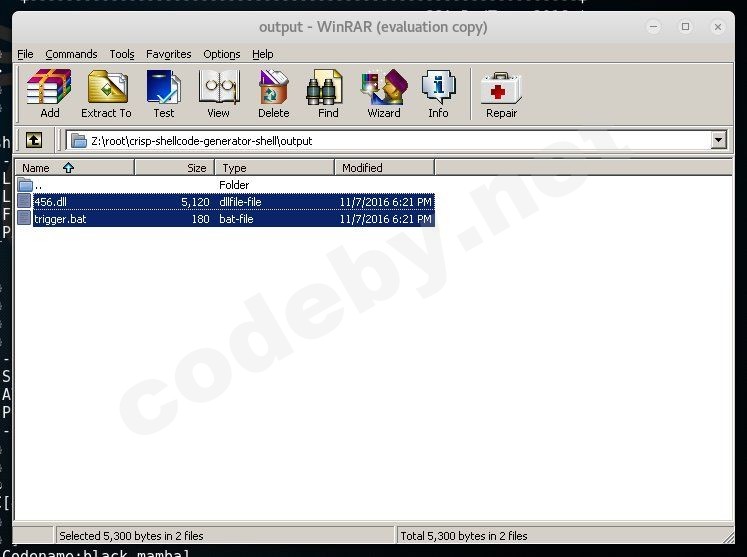Open the File menu
The image size is (747, 557).
[x=25, y=54]
